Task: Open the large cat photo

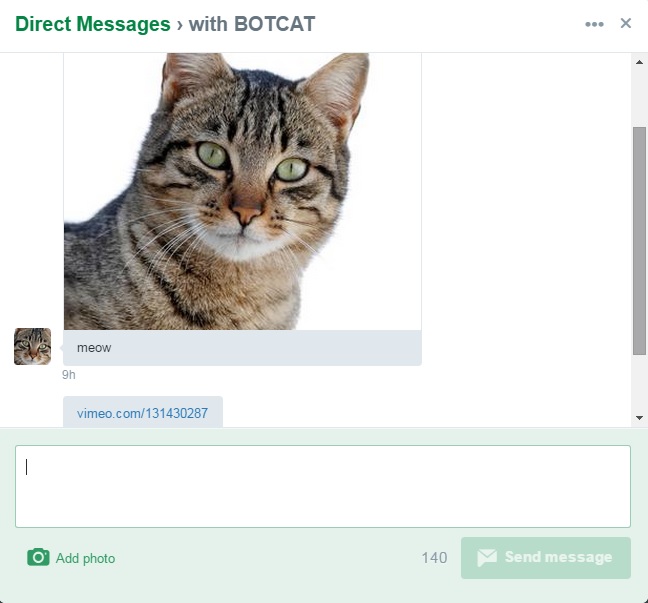Action: pyautogui.click(x=243, y=191)
